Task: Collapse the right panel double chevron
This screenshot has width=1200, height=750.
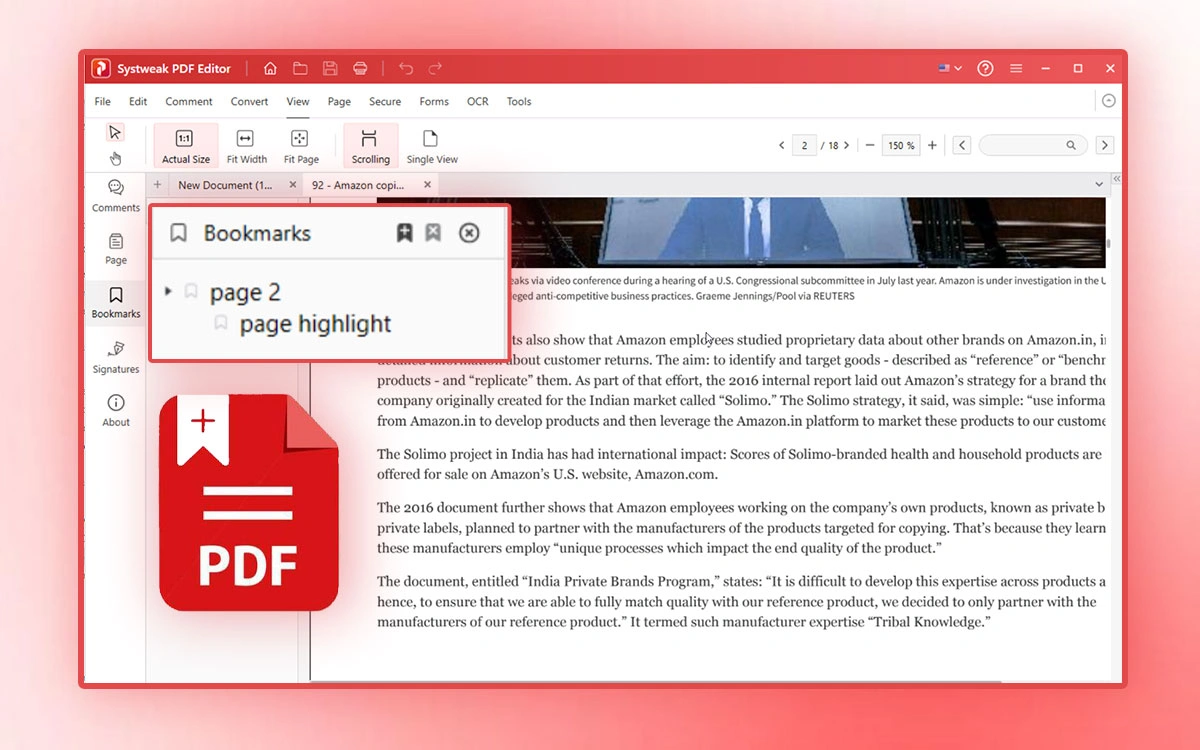Action: pyautogui.click(x=1116, y=178)
